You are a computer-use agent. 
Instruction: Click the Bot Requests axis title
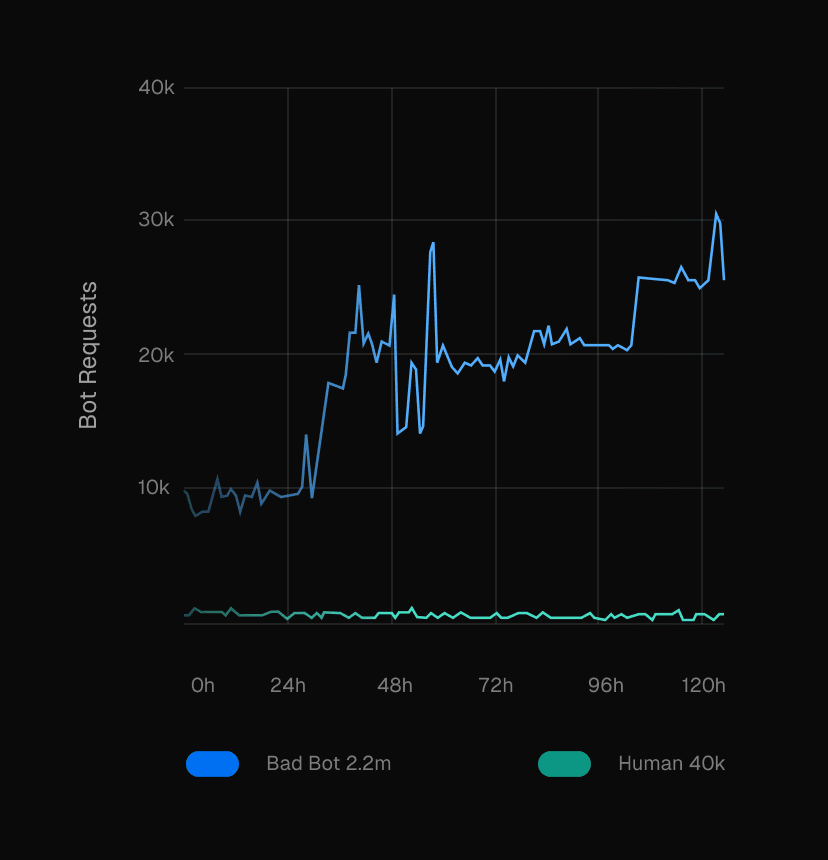(x=89, y=355)
